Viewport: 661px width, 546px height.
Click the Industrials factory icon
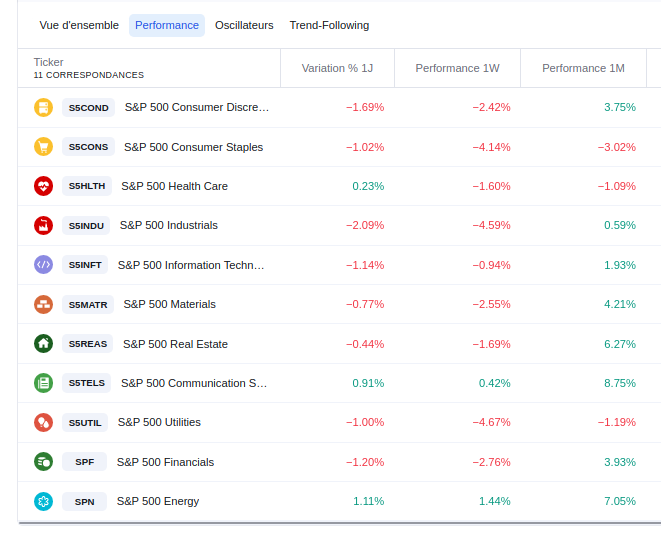tap(43, 225)
